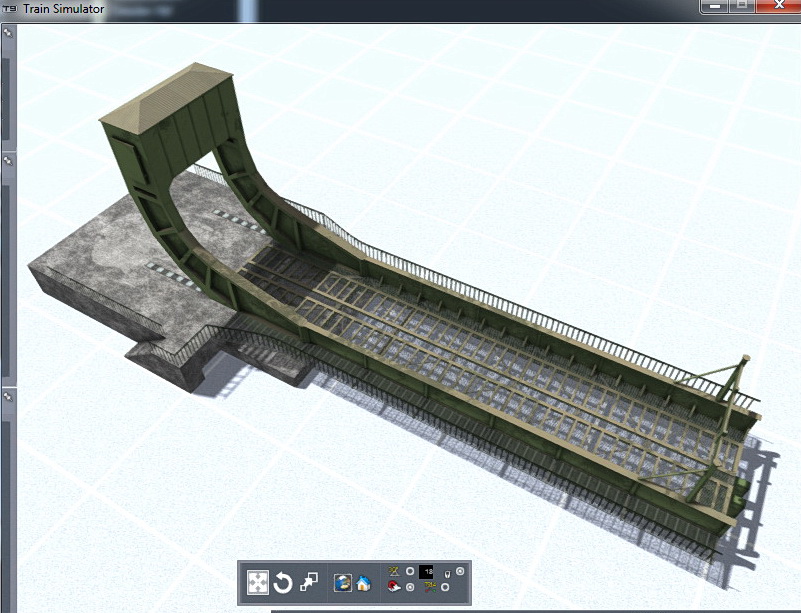Click the track snapping icon

point(430,587)
